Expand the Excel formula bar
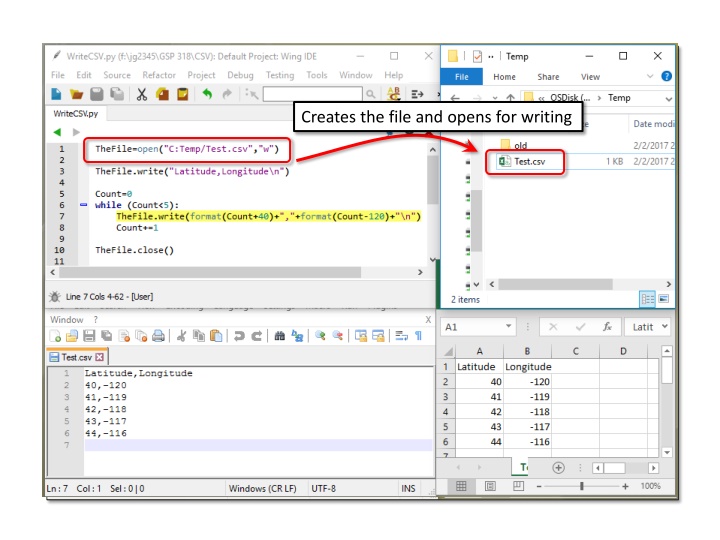The height and width of the screenshot is (540, 720). (x=667, y=327)
